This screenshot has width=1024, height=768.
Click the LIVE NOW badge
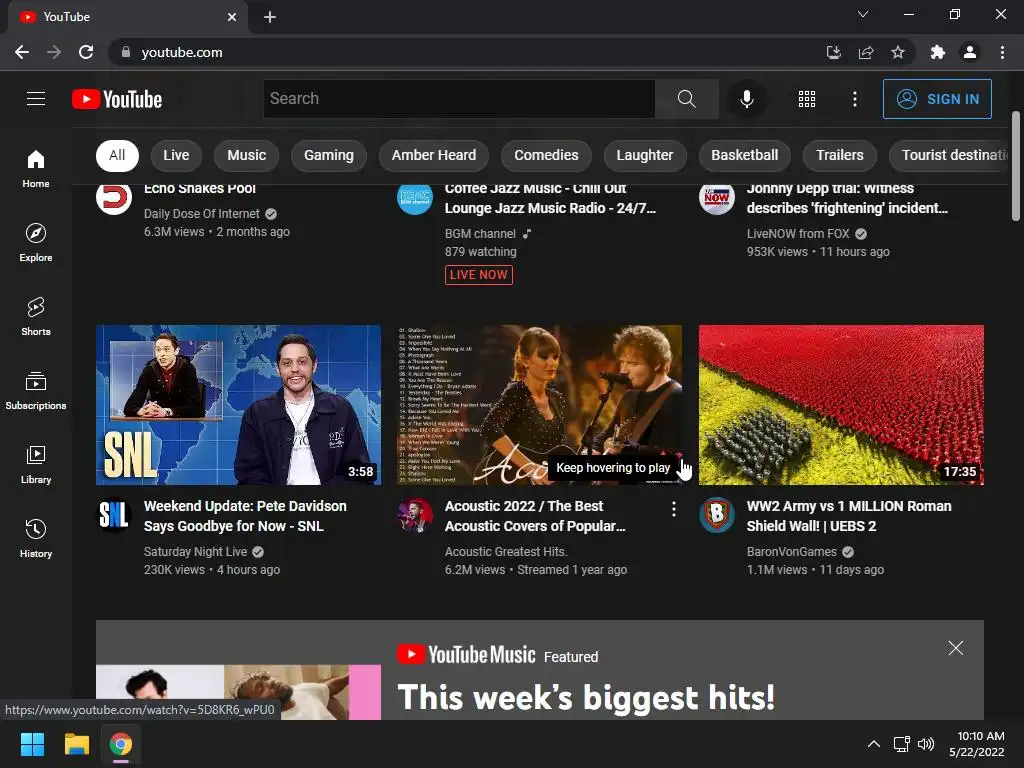coord(479,275)
